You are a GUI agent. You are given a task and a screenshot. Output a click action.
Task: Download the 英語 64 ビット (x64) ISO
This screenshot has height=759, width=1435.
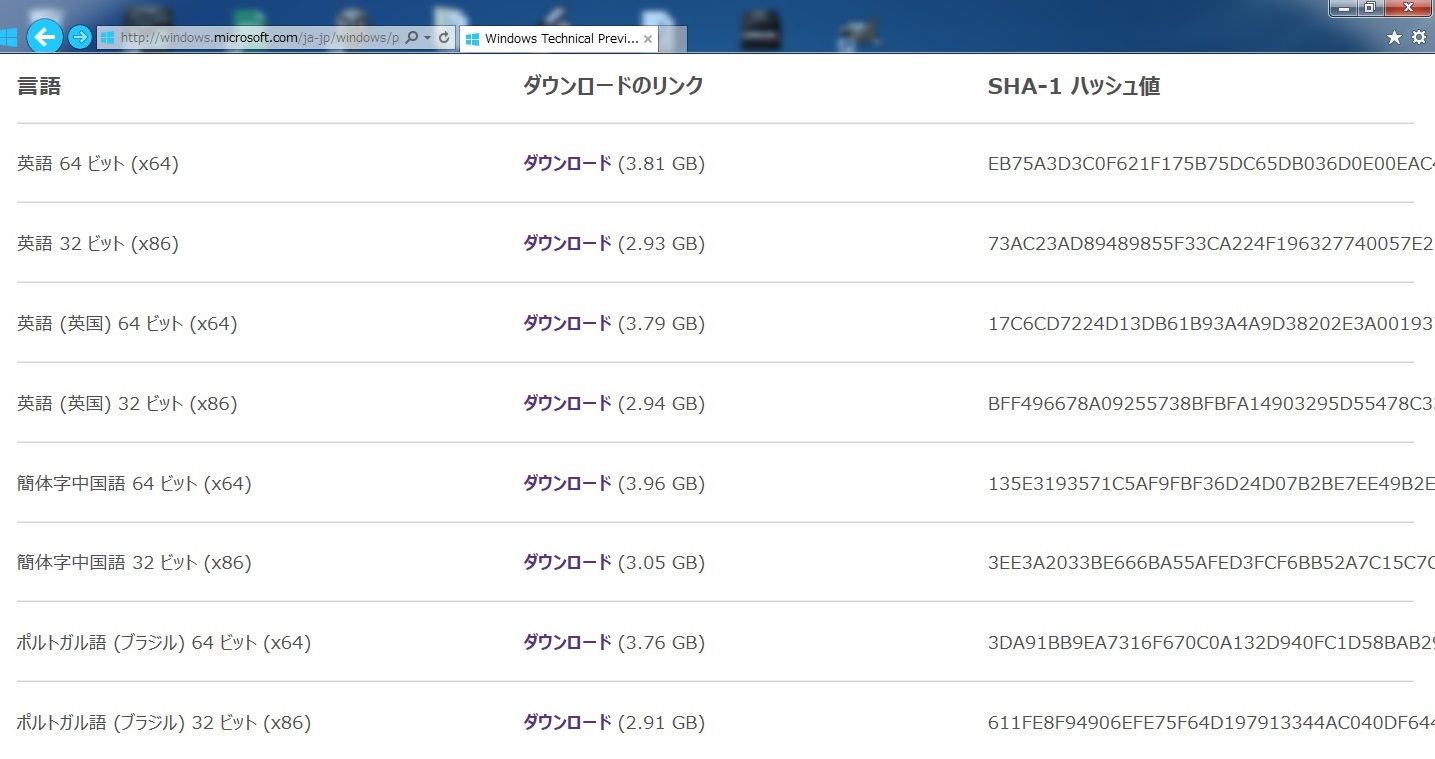pyautogui.click(x=567, y=163)
